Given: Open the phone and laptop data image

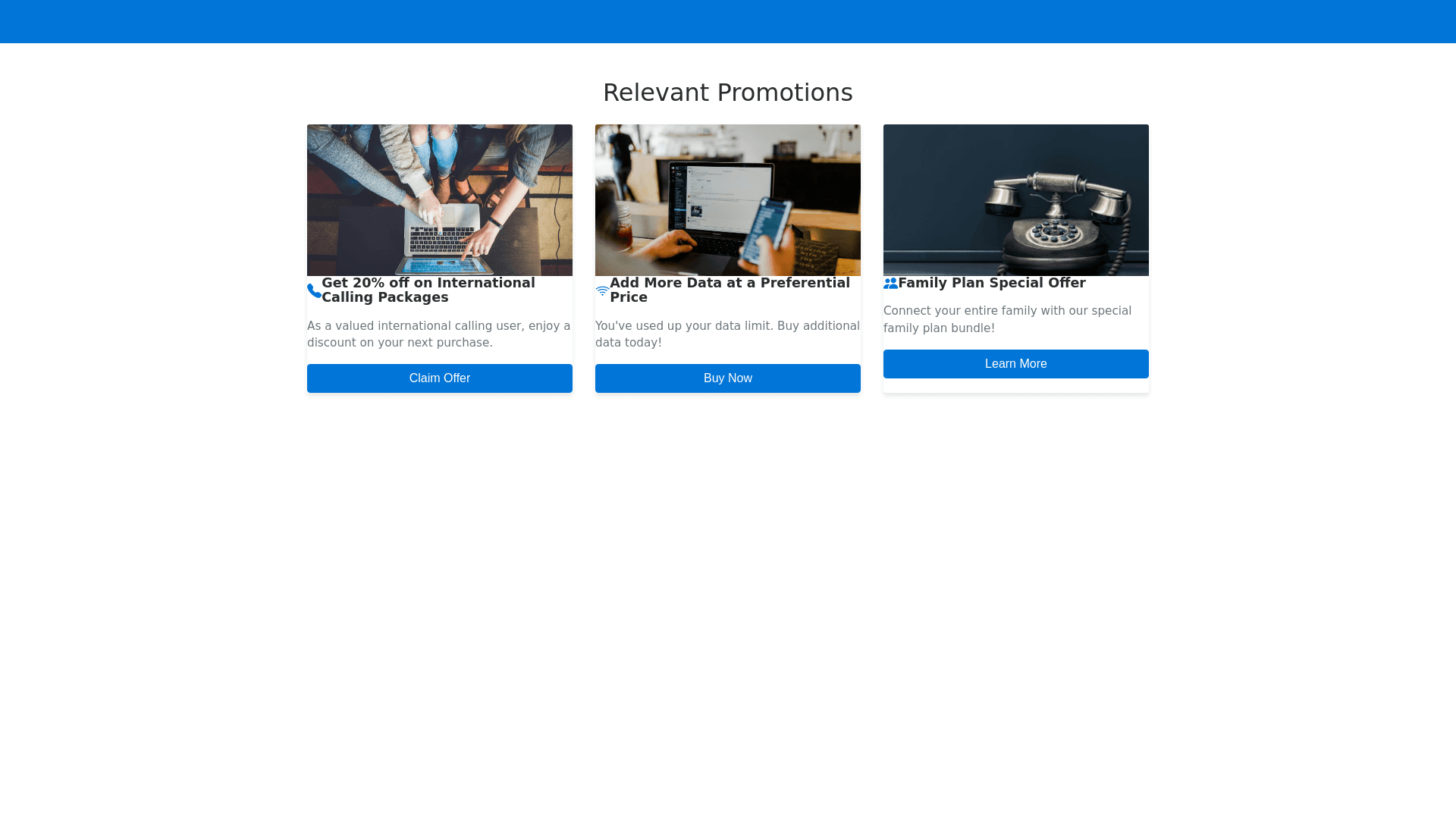Looking at the screenshot, I should click(x=728, y=199).
